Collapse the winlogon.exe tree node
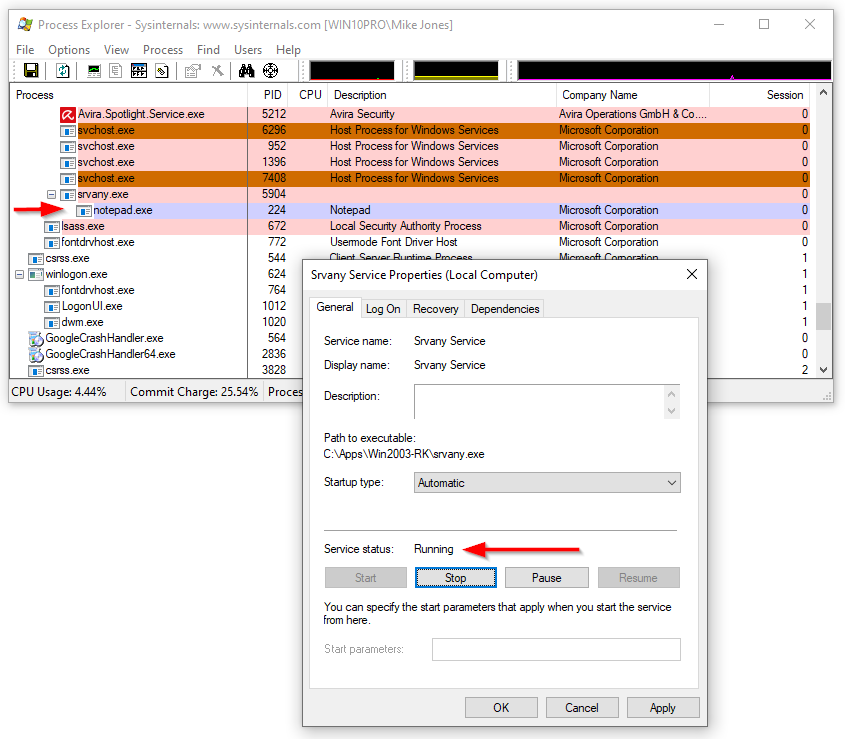Screen dimensions: 845x739 tap(20, 274)
